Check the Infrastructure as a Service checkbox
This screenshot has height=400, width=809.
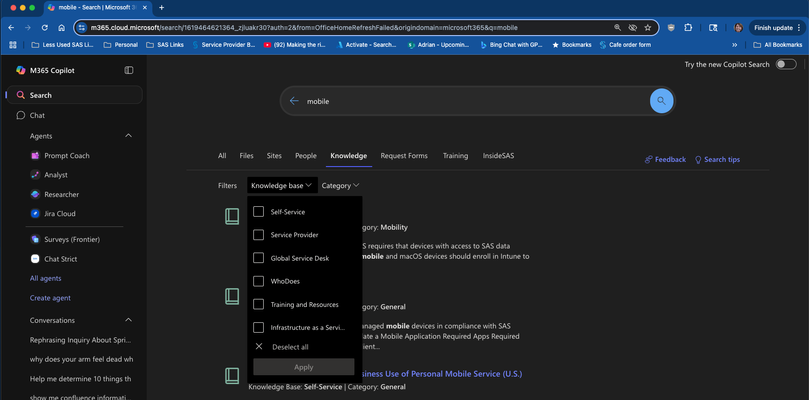[x=258, y=327]
